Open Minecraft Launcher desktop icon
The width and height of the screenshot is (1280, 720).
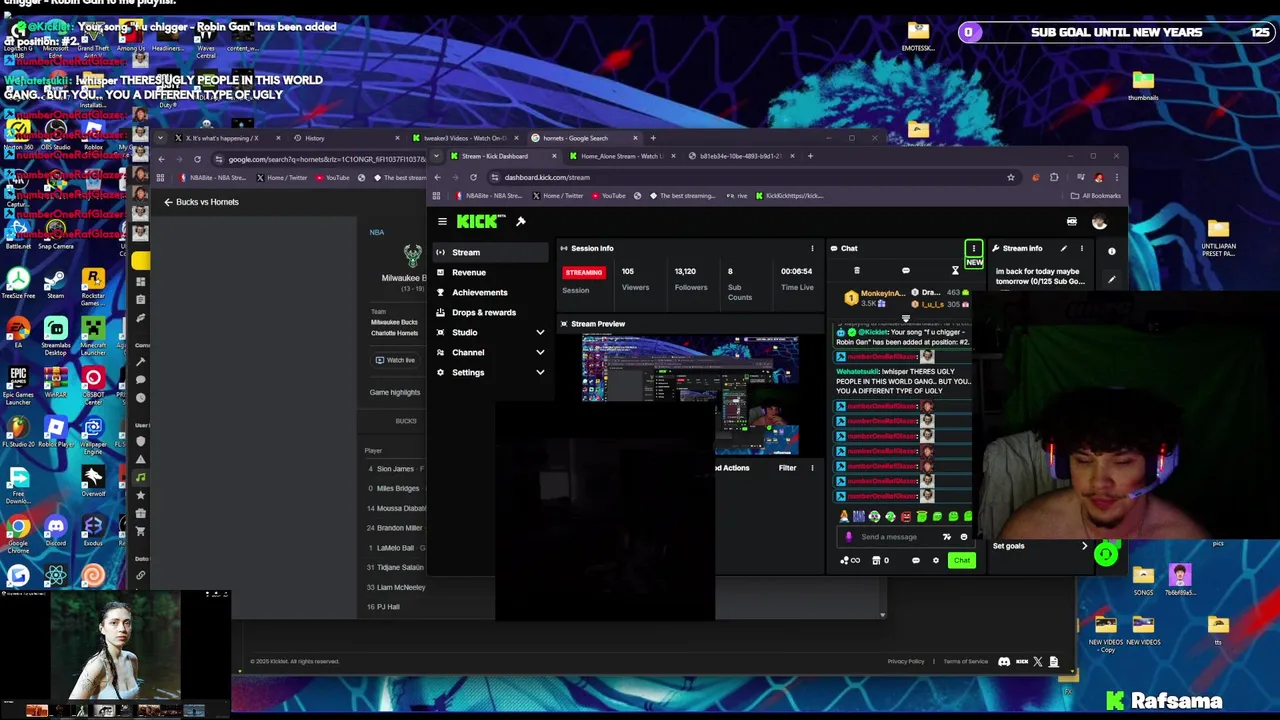coord(93,337)
